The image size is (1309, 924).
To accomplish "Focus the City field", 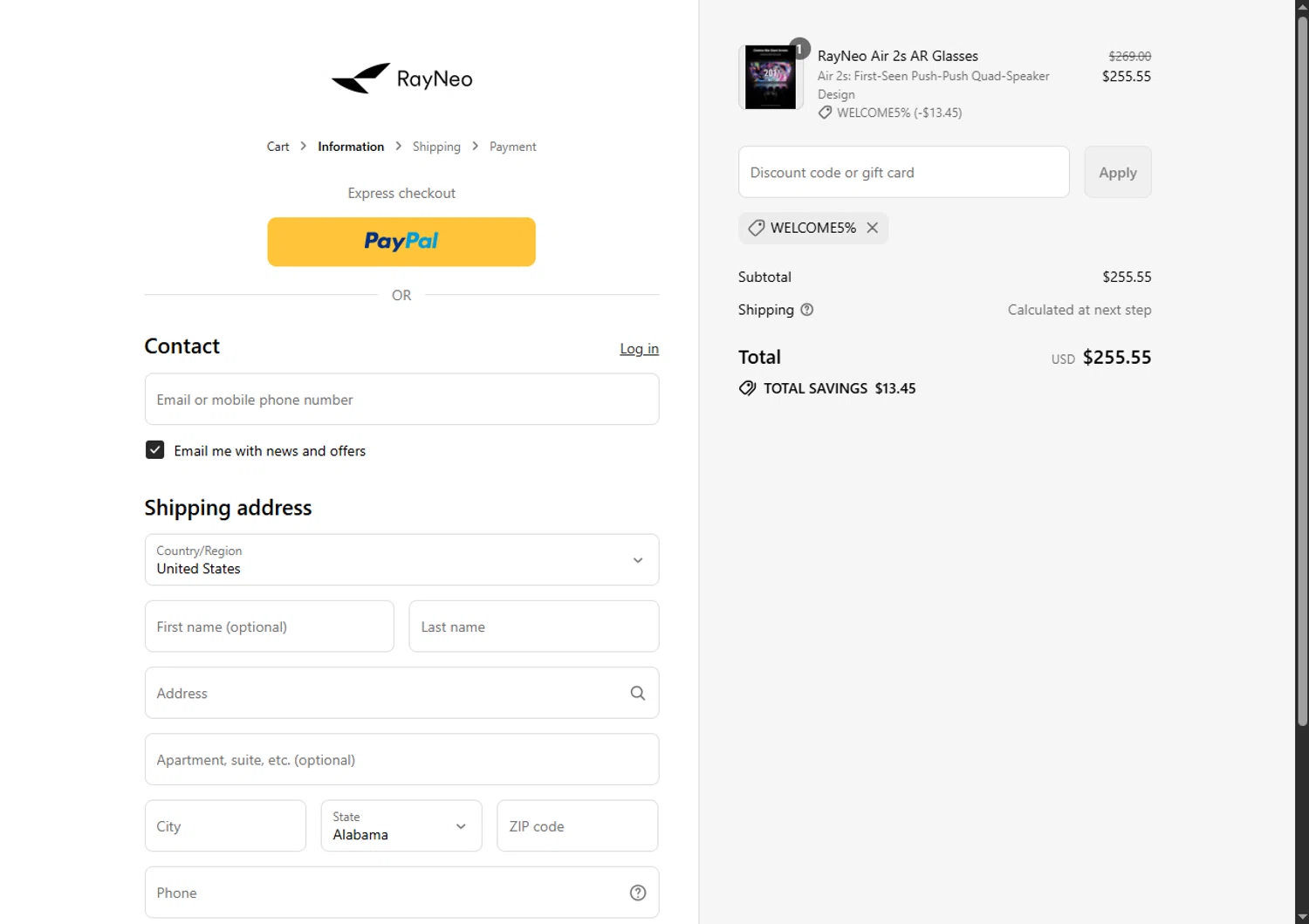I will click(x=225, y=825).
